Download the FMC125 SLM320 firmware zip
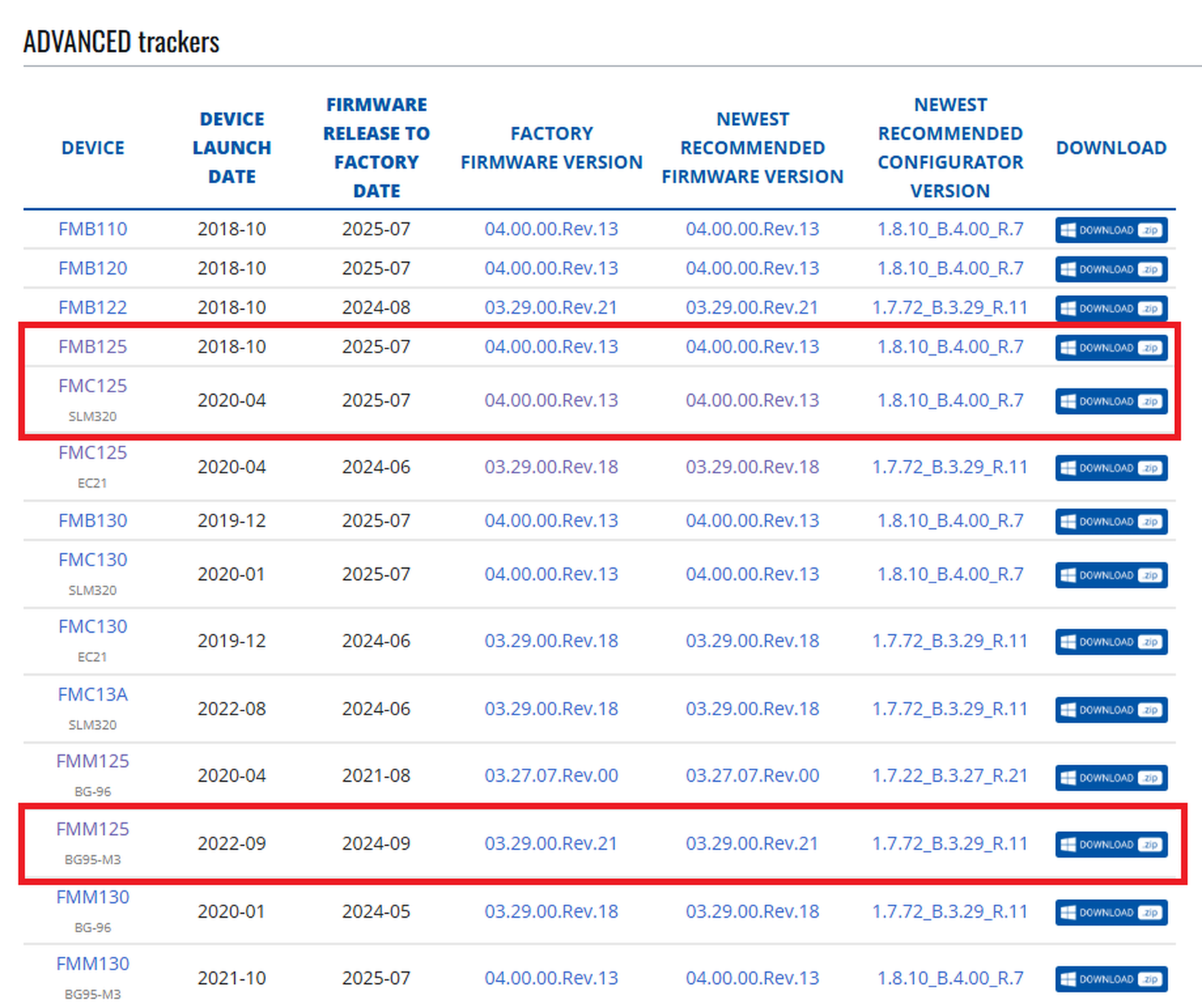Screen dimensions: 1202x1008 (1111, 401)
